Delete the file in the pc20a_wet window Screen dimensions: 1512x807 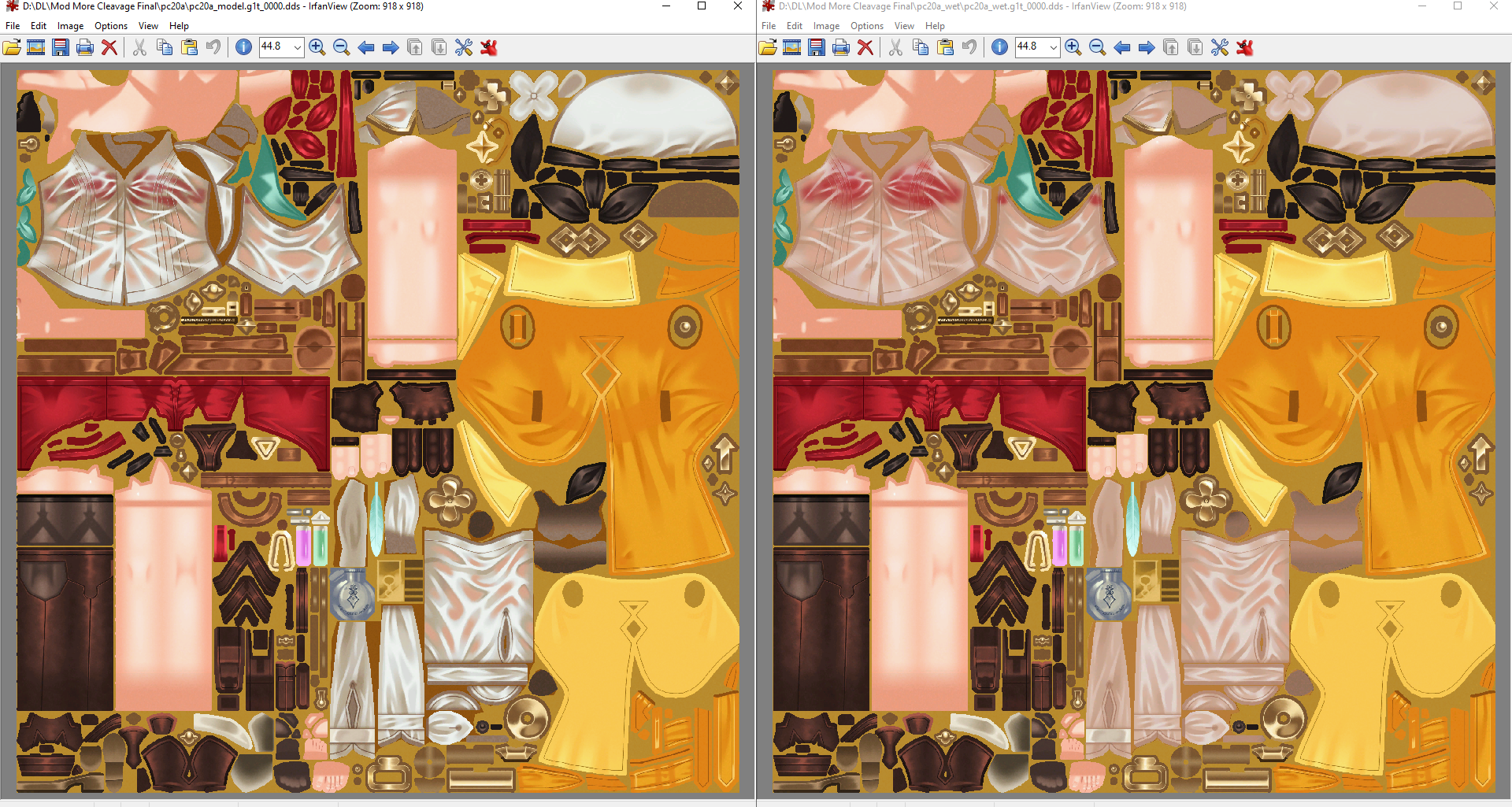[x=865, y=47]
